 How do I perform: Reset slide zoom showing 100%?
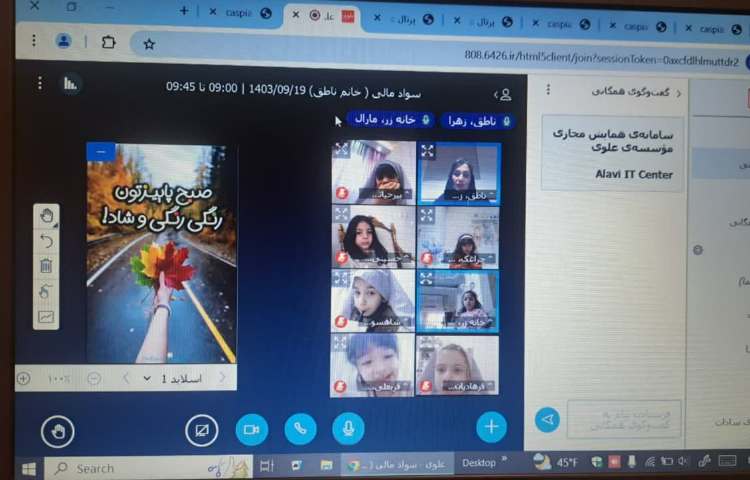(x=59, y=379)
